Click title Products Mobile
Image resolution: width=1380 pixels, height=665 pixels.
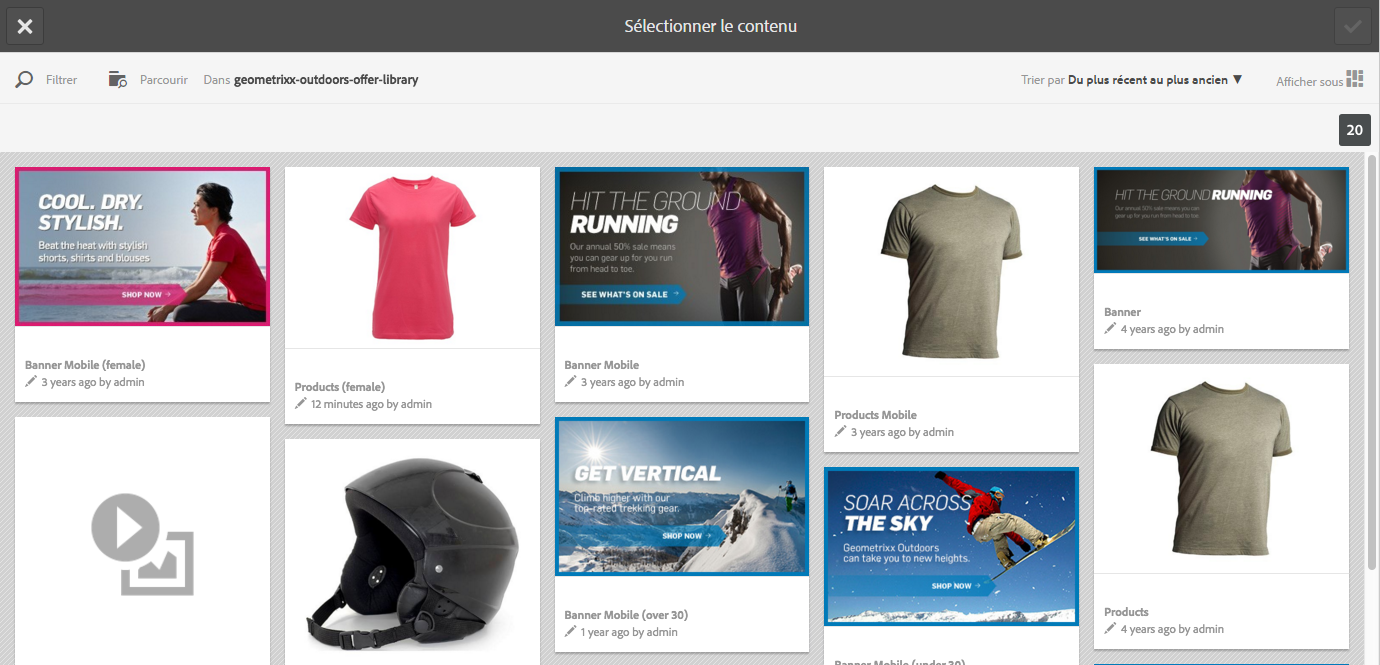(876, 415)
